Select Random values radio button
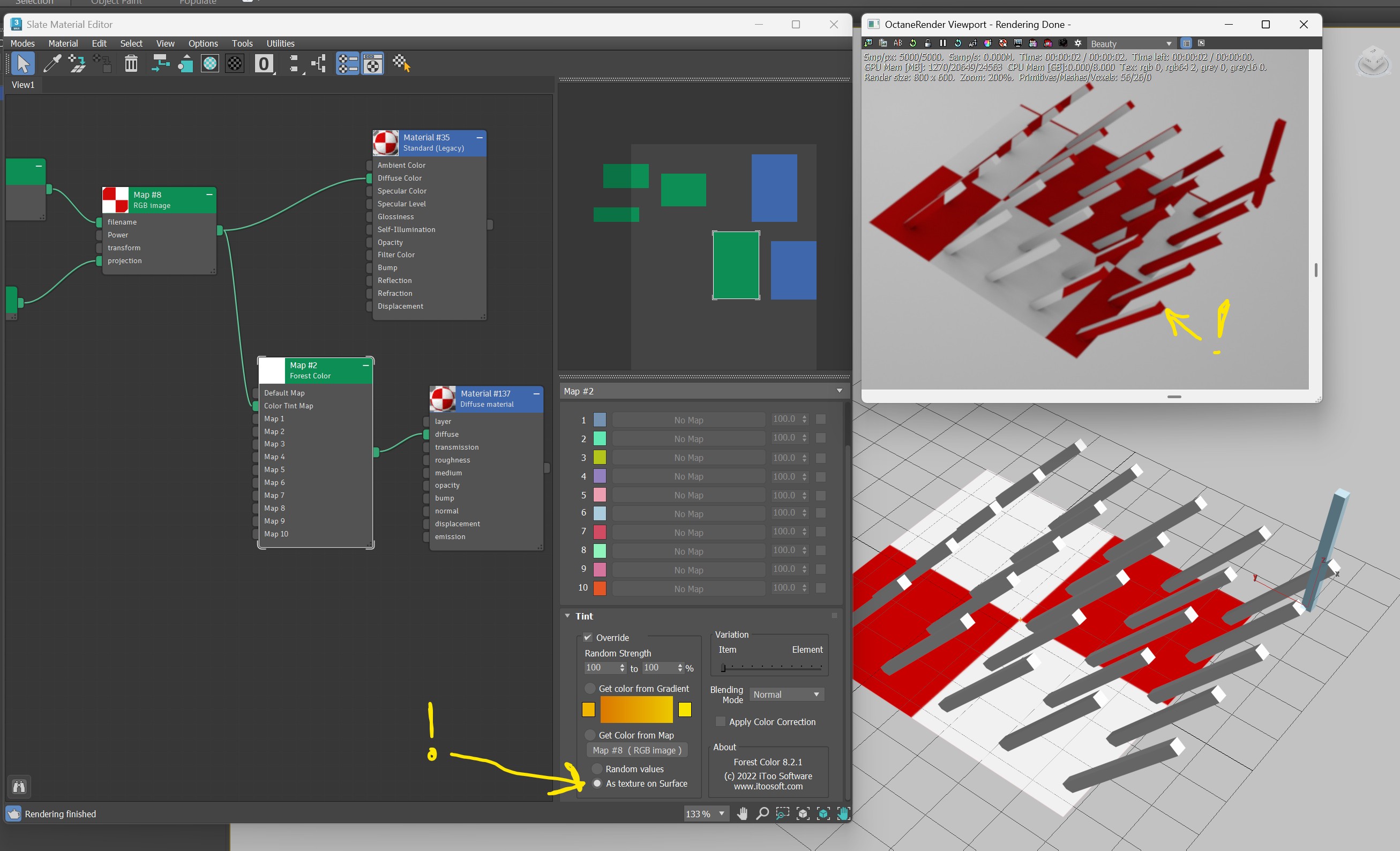The width and height of the screenshot is (1400, 851). (x=597, y=768)
